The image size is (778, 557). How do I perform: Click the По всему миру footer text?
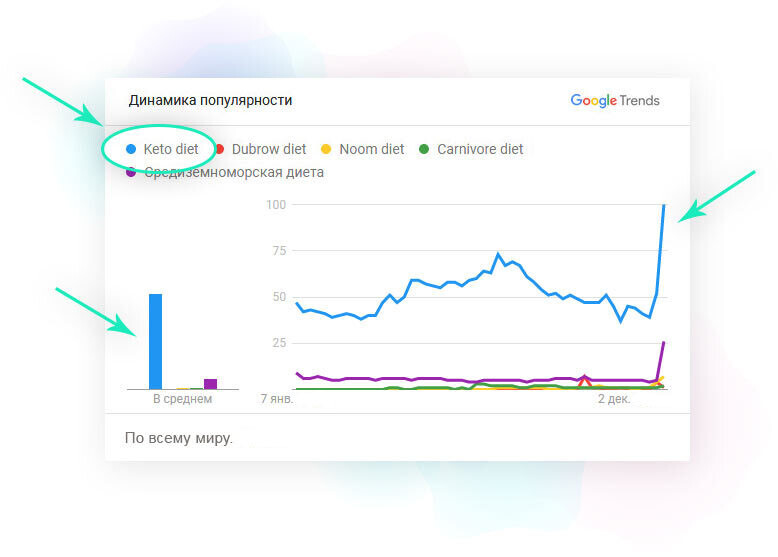(179, 438)
